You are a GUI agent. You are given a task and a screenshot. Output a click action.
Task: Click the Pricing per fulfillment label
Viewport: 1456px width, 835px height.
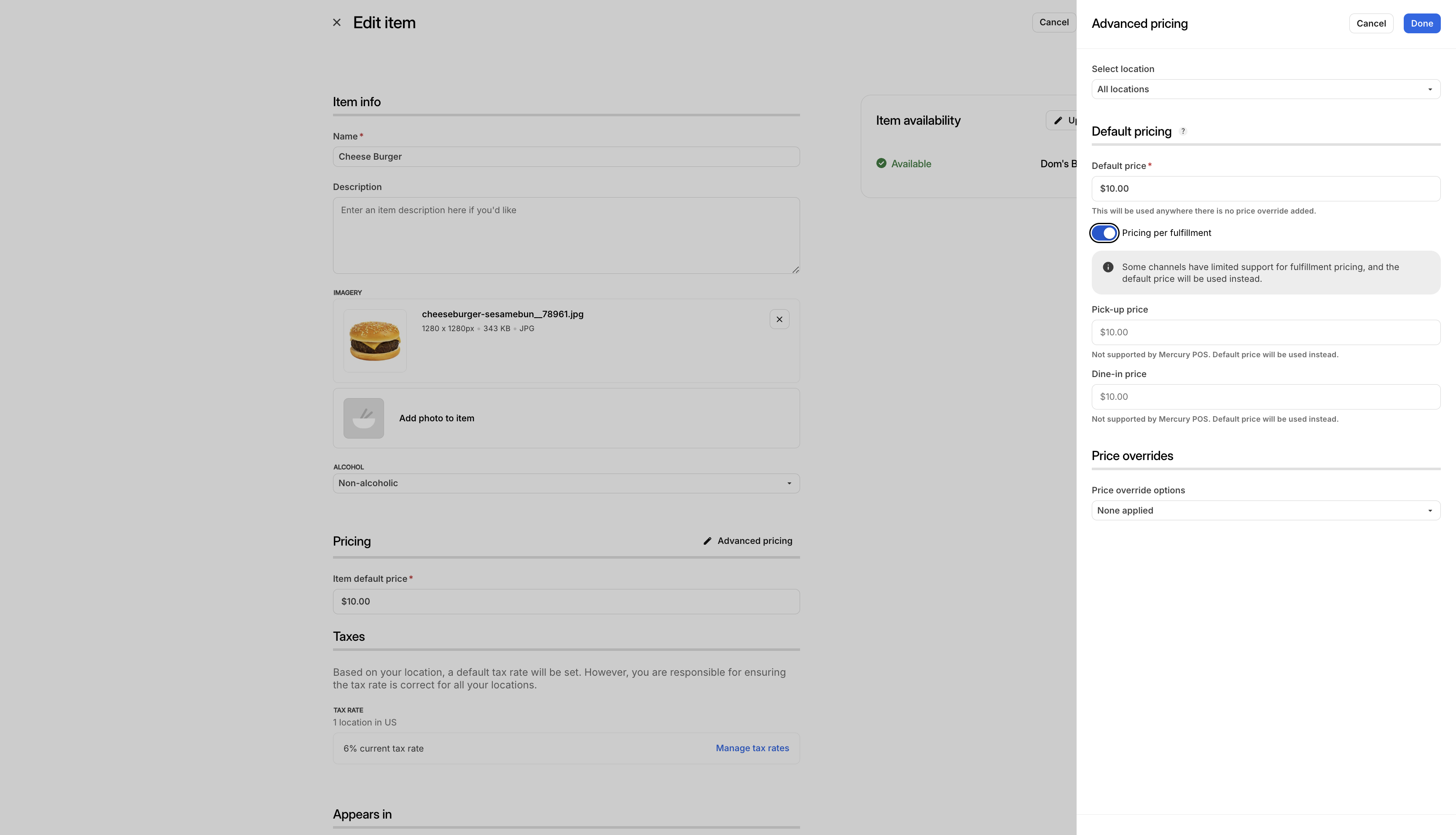(x=1166, y=233)
